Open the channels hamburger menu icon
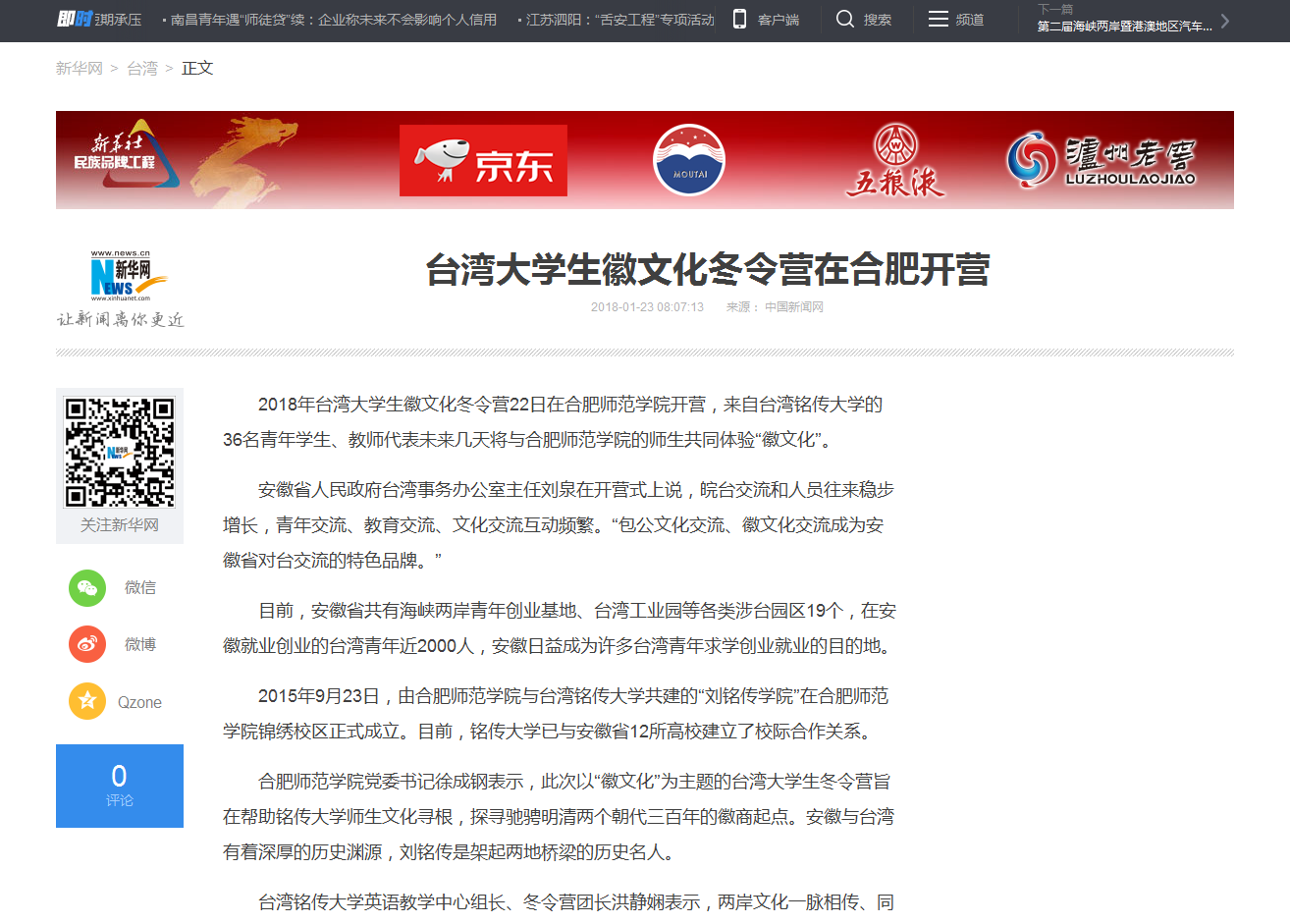Image resolution: width=1290 pixels, height=924 pixels. click(x=939, y=20)
